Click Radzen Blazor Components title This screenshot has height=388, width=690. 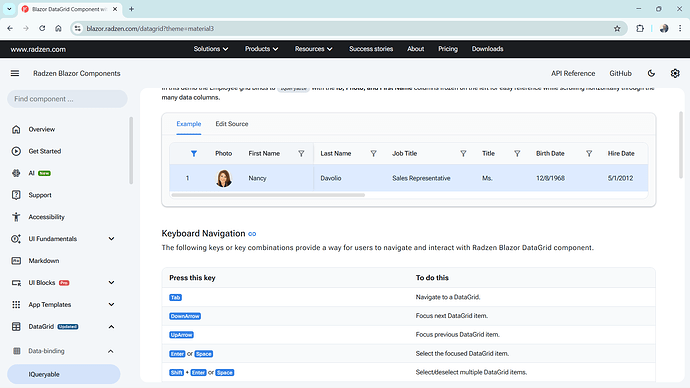(77, 73)
